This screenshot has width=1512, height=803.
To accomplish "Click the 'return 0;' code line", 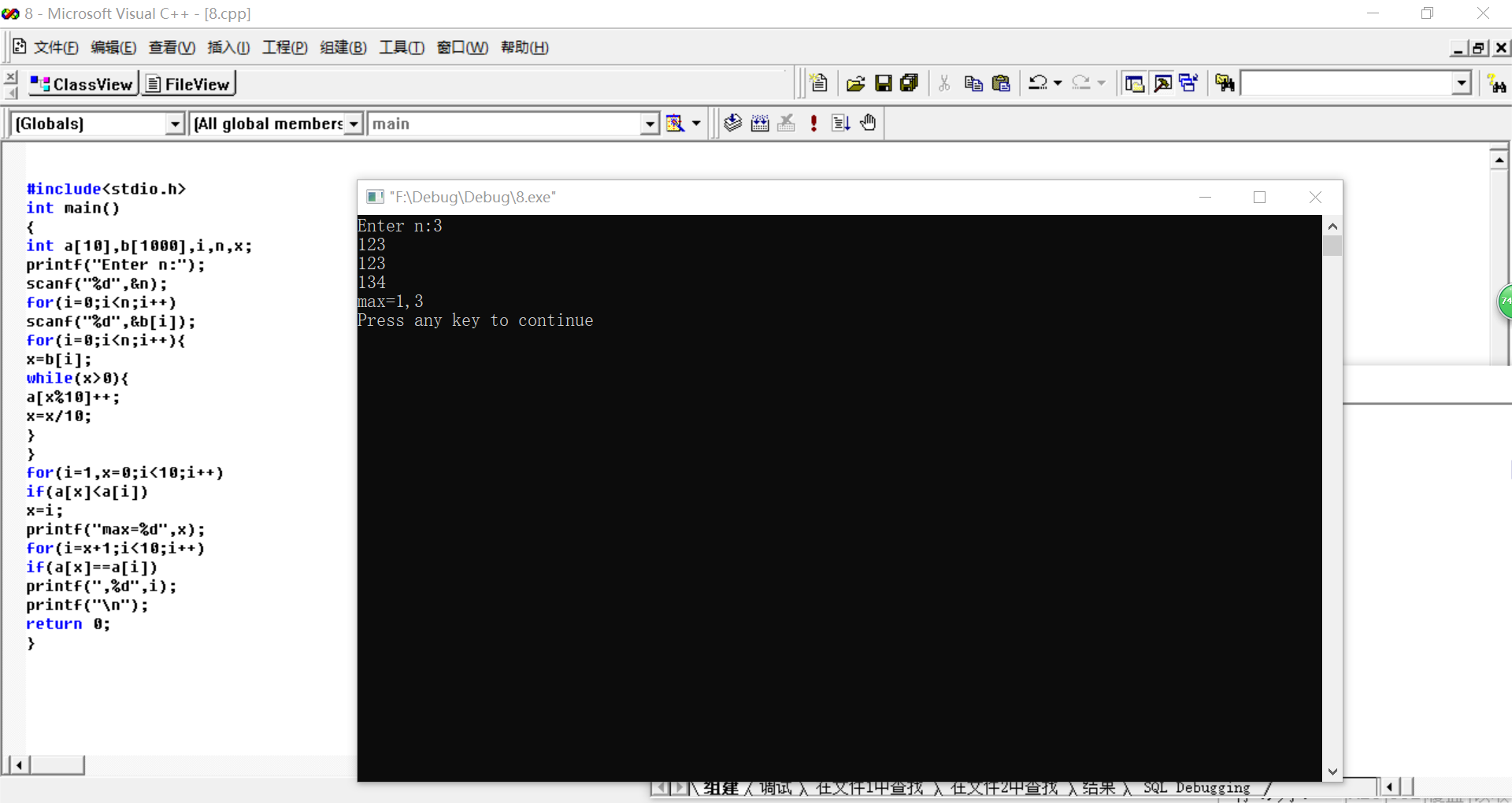I will coord(68,624).
